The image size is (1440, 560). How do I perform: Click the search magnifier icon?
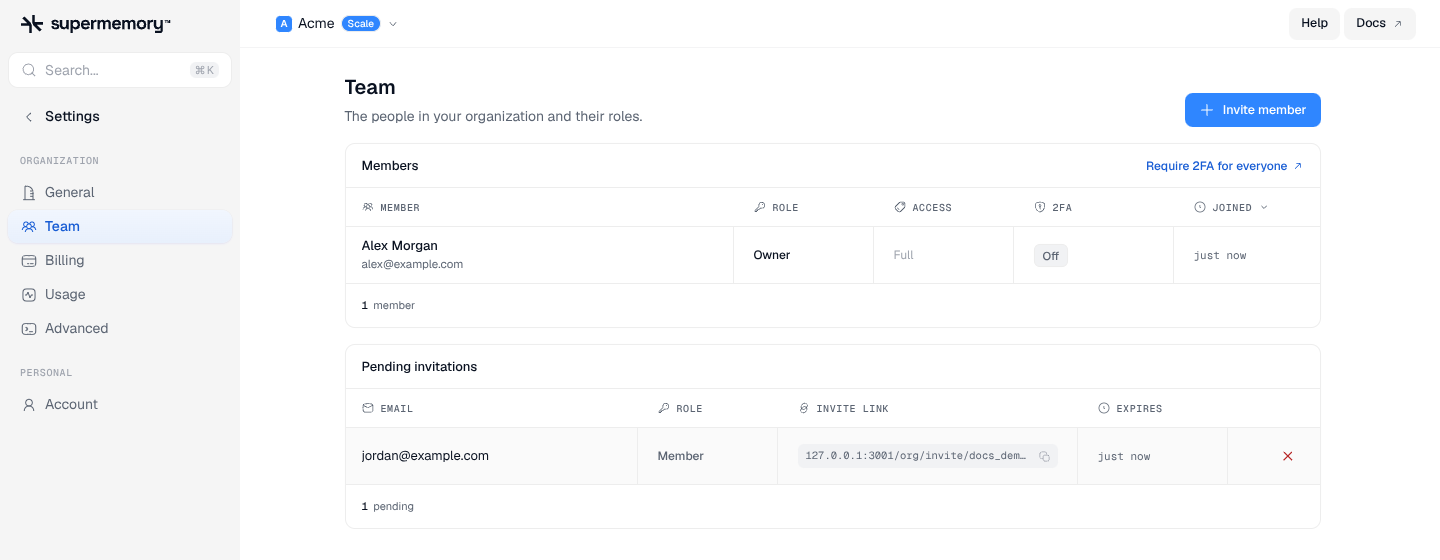[x=29, y=70]
